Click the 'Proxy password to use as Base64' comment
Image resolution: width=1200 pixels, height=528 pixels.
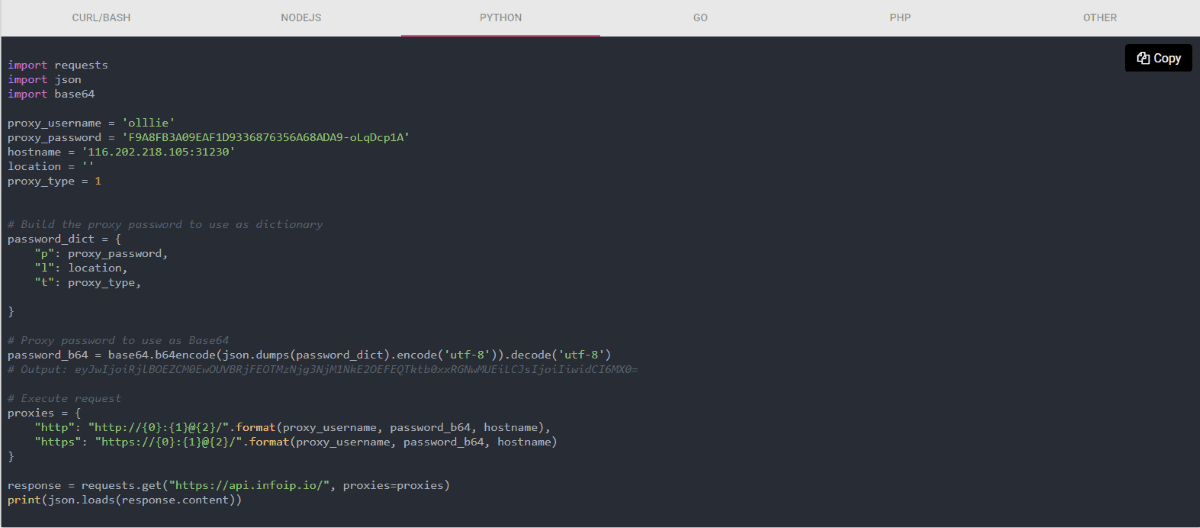(118, 341)
